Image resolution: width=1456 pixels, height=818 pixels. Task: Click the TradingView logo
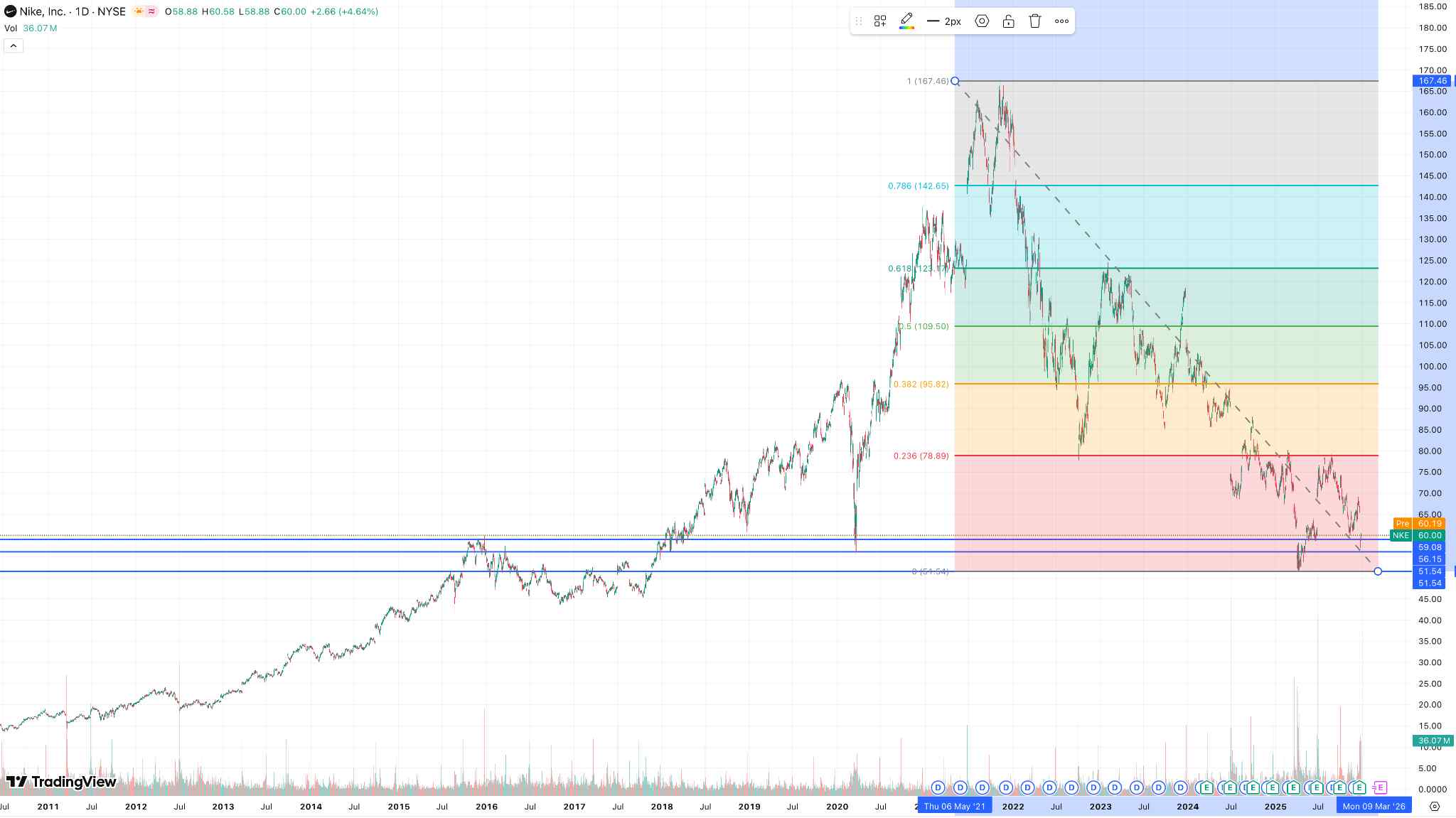[x=61, y=782]
